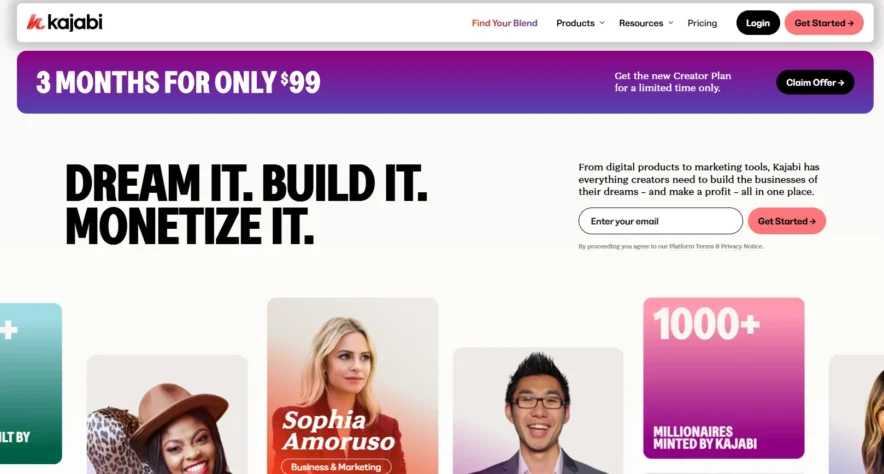This screenshot has height=474, width=884.
Task: Click the teal gradient card at left edge
Action: click(x=30, y=383)
